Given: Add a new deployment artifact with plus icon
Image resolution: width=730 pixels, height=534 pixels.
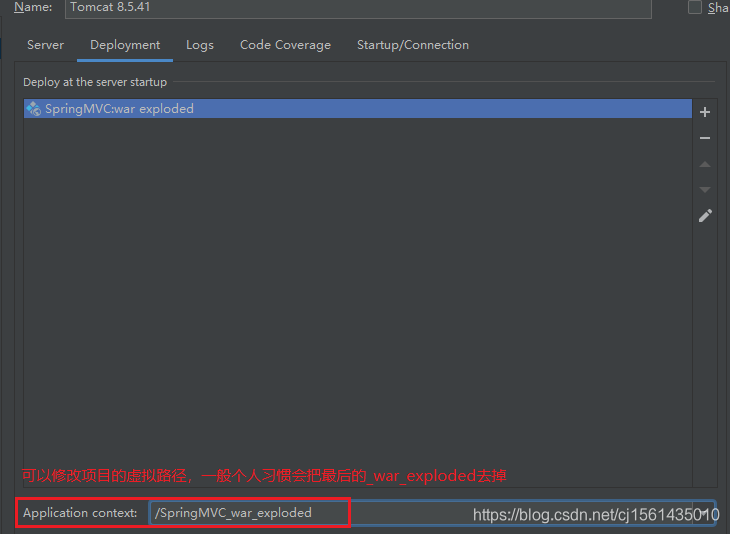Looking at the screenshot, I should 705,112.
